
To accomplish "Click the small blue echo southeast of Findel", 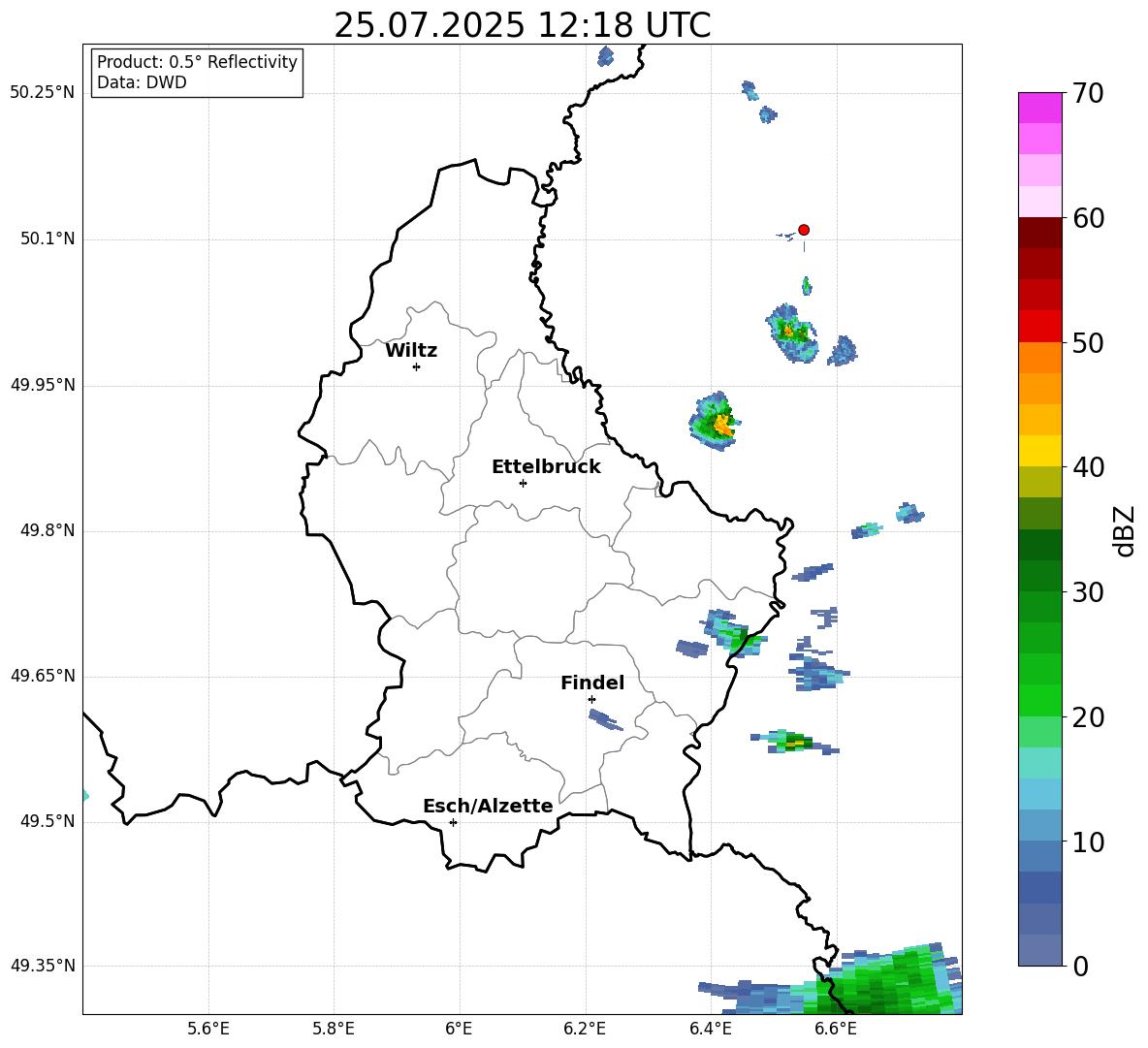I will 605,720.
